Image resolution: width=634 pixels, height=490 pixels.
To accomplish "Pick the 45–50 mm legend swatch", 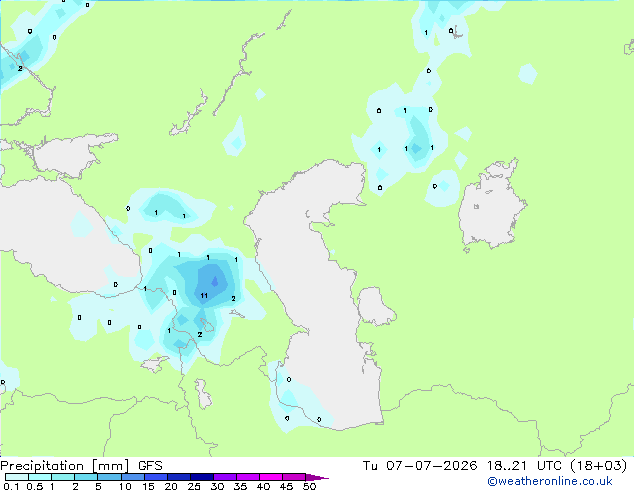I will click(294, 477).
